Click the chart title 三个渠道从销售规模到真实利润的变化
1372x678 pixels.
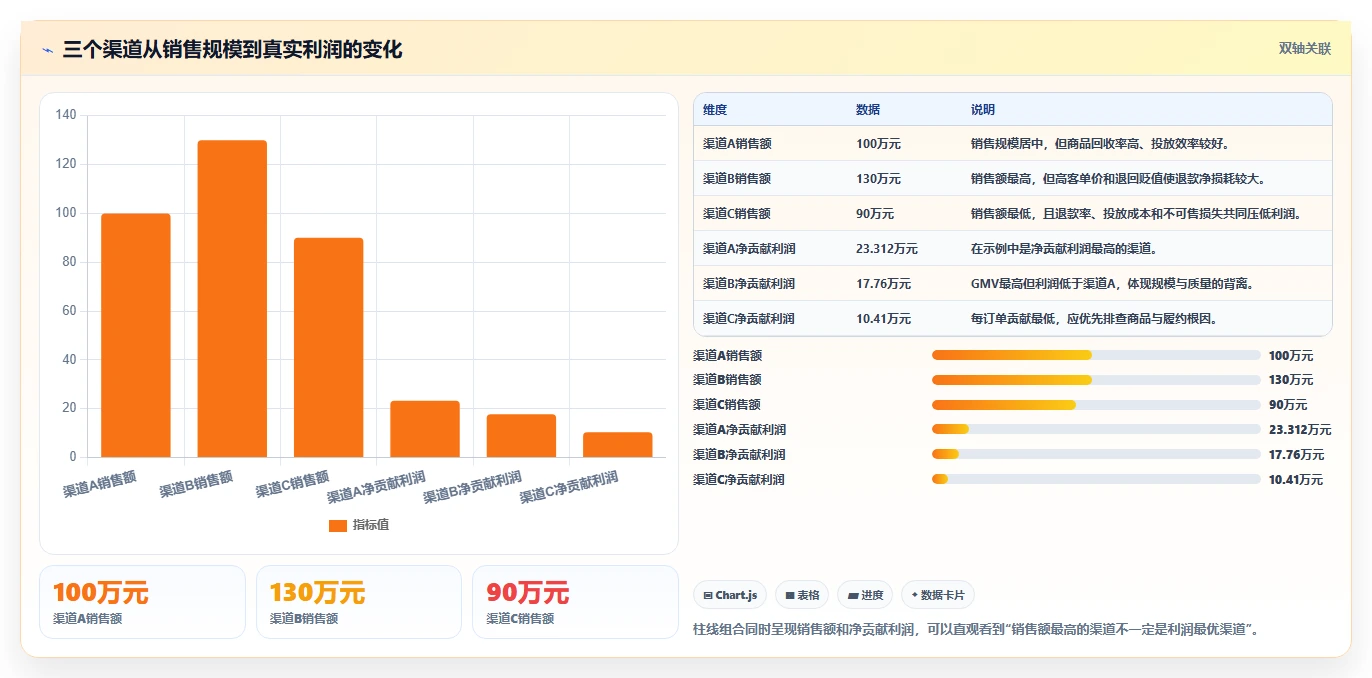tap(232, 49)
